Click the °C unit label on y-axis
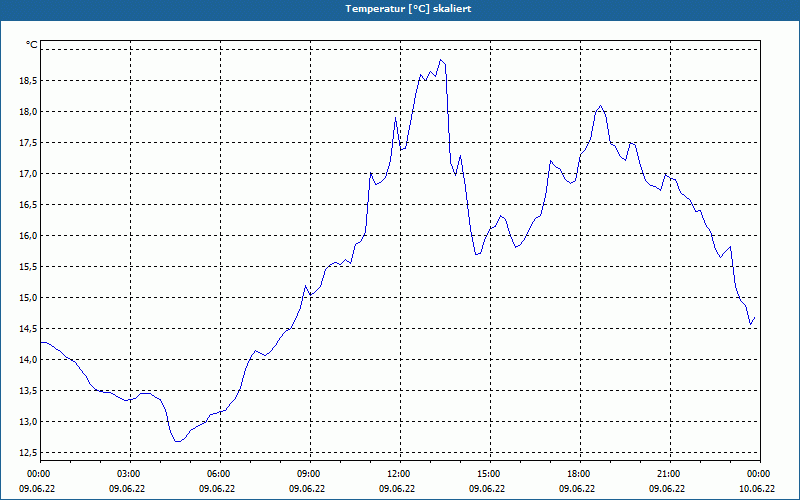The image size is (800, 500). click(x=32, y=45)
